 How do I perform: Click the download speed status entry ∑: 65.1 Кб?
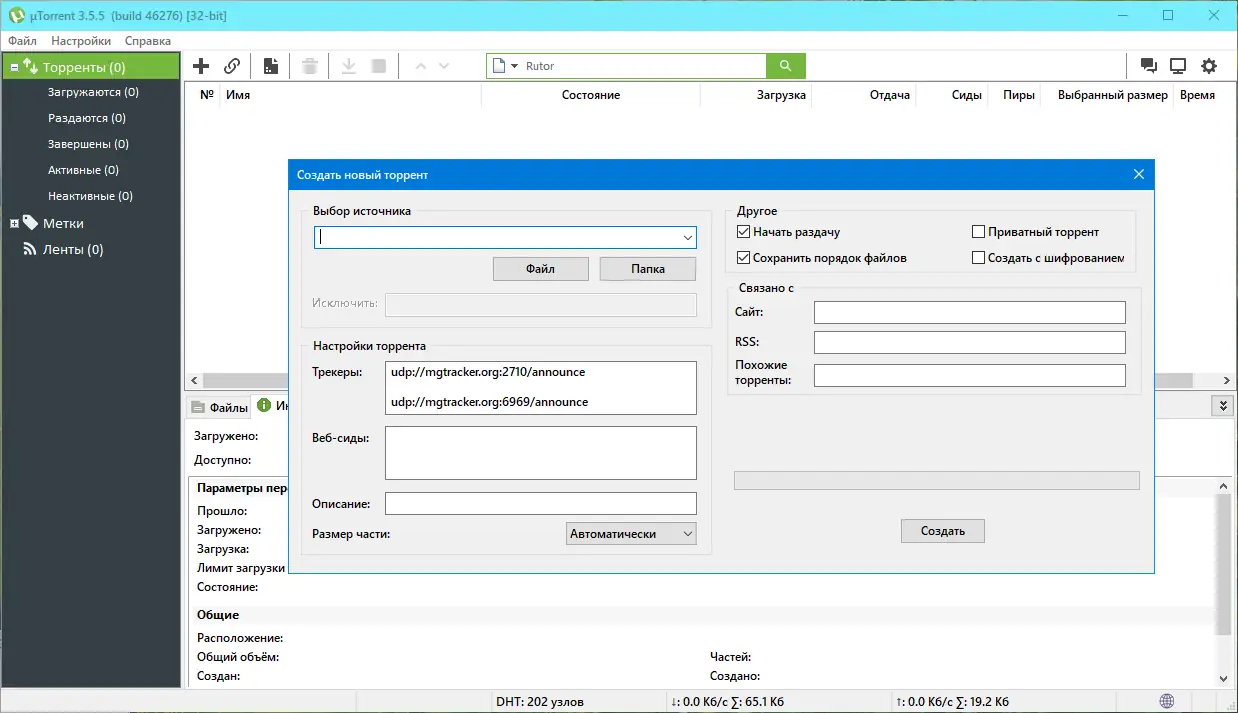click(x=727, y=702)
